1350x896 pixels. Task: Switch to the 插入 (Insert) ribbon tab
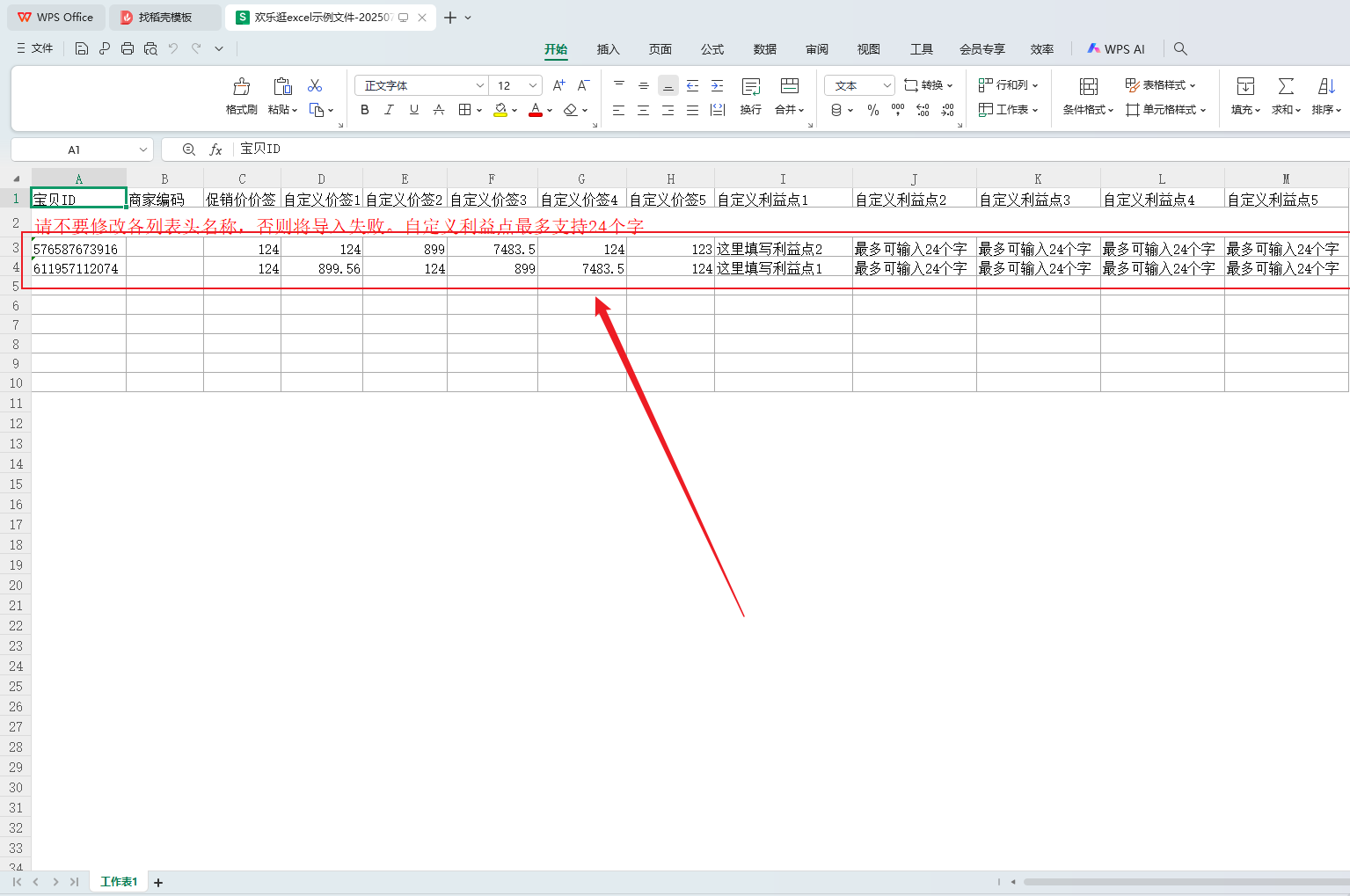[608, 49]
